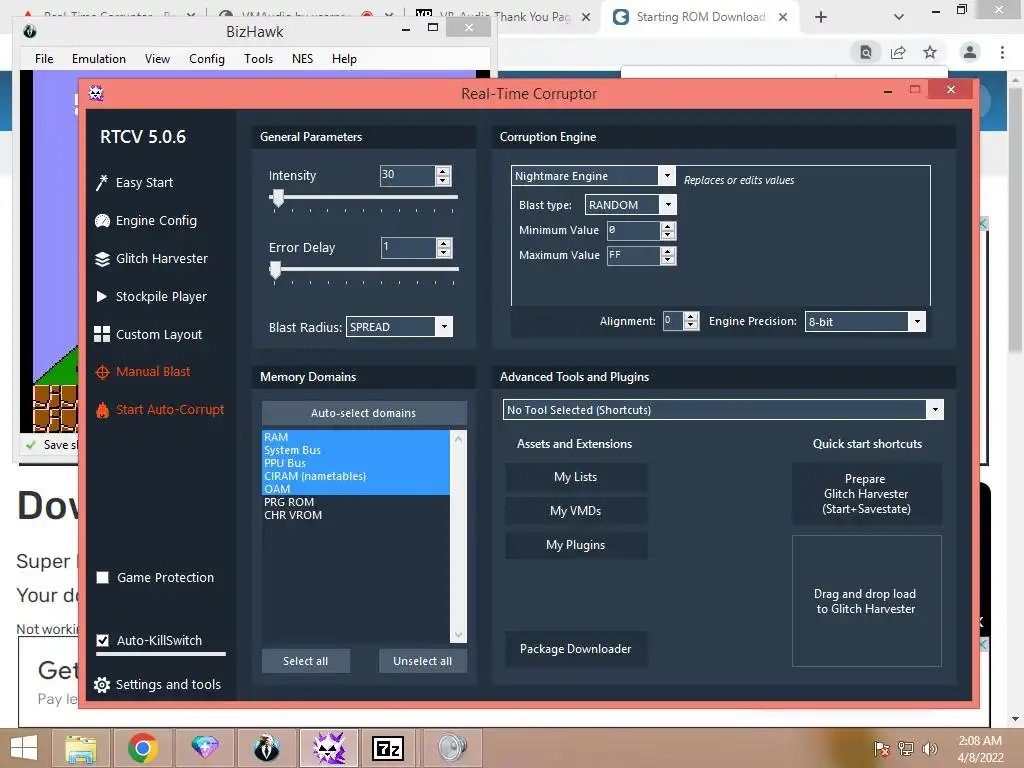Image resolution: width=1024 pixels, height=768 pixels.
Task: Open Chrome tab search chevron
Action: [x=899, y=17]
